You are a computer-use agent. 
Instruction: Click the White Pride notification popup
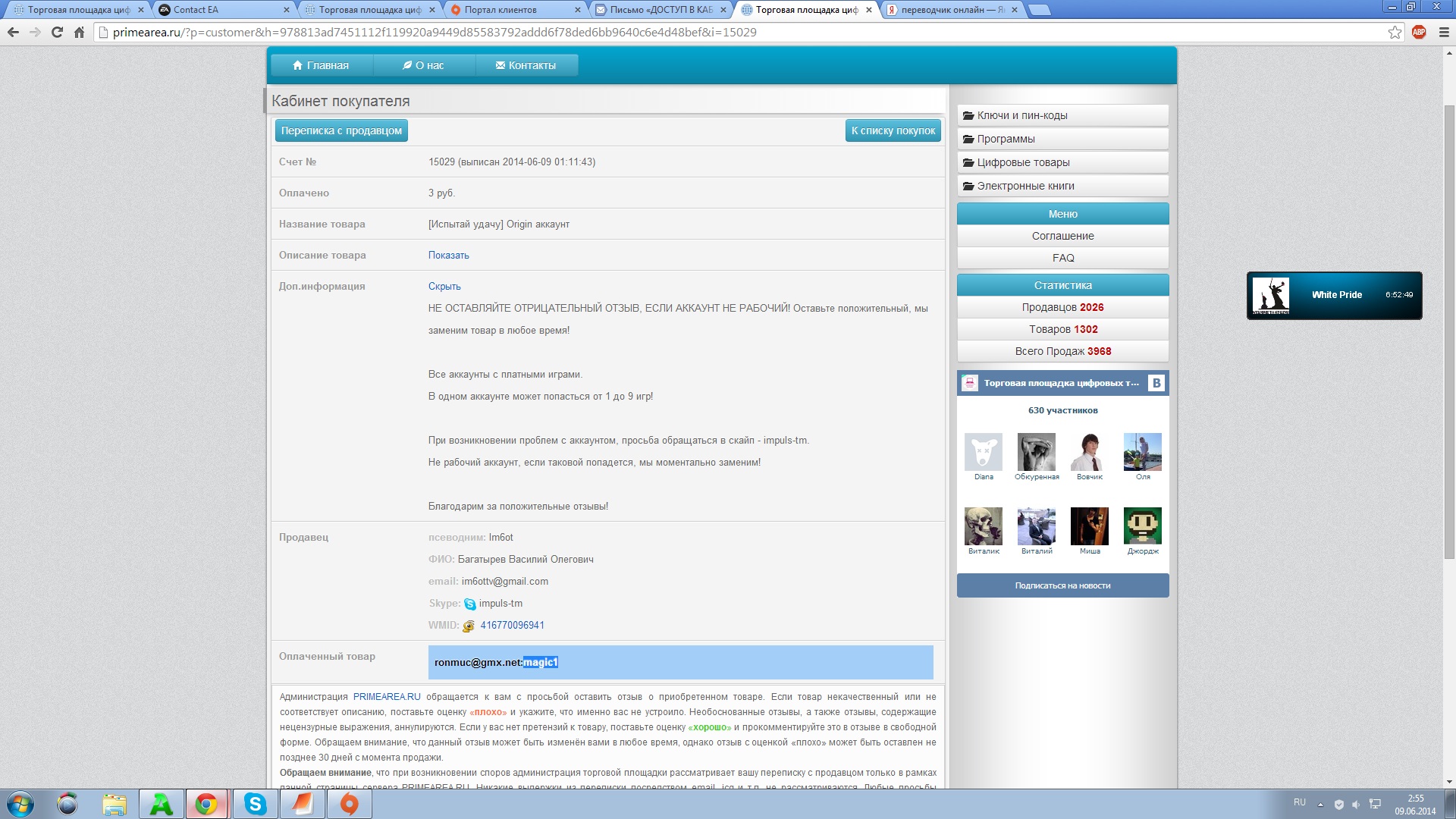coord(1334,295)
